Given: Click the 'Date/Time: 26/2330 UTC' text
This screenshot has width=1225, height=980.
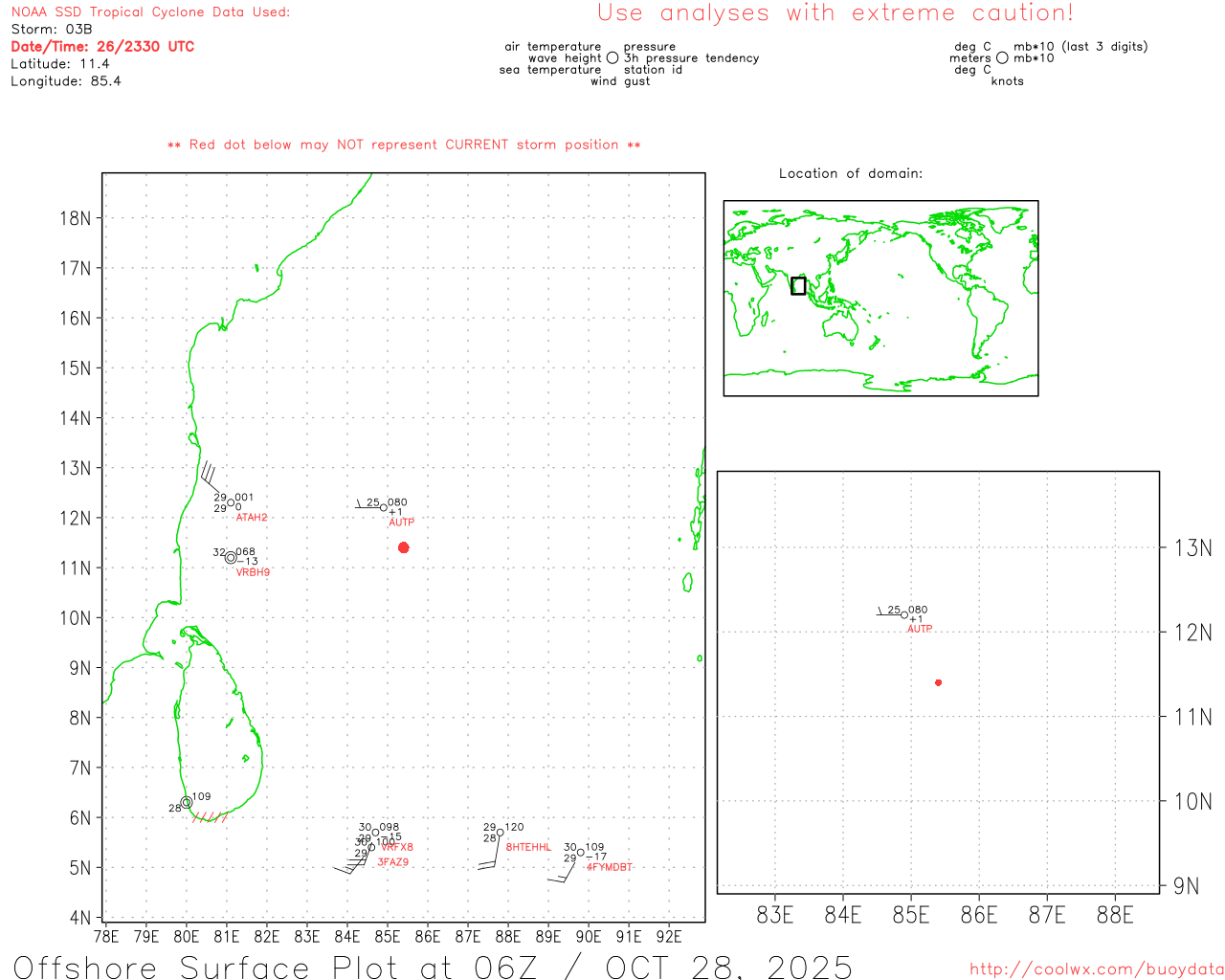Looking at the screenshot, I should [102, 46].
